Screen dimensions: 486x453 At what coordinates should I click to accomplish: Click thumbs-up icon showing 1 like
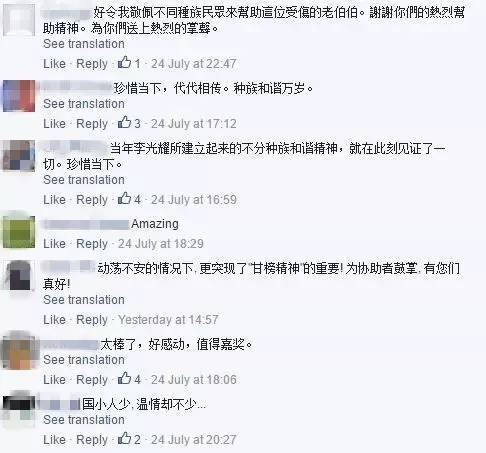[125, 62]
